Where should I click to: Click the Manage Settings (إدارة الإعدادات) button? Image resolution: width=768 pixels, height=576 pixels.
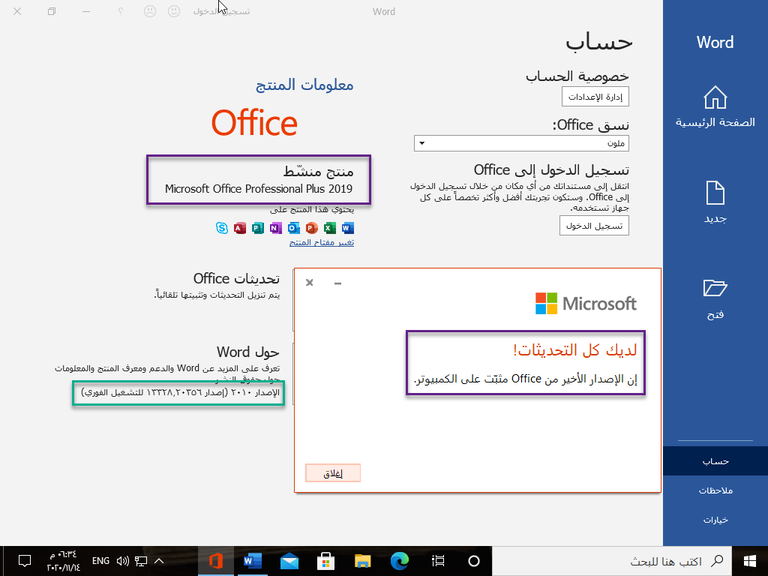click(595, 97)
